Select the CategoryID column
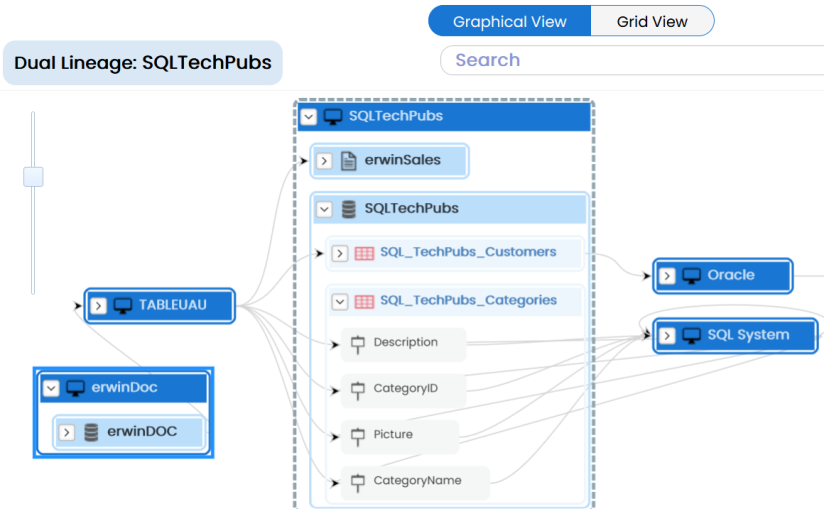This screenshot has width=824, height=509. point(404,390)
